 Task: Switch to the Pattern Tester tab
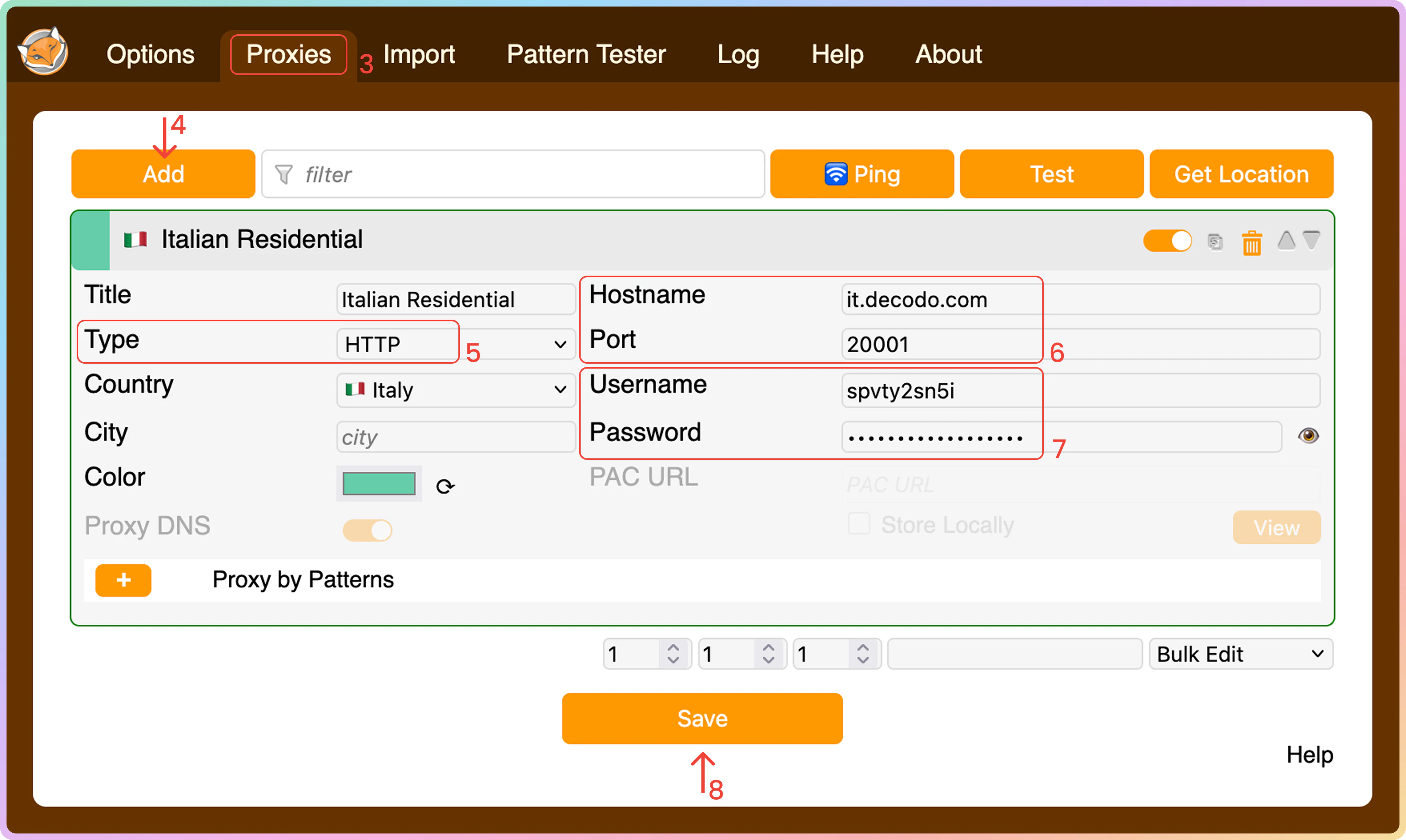click(x=586, y=54)
